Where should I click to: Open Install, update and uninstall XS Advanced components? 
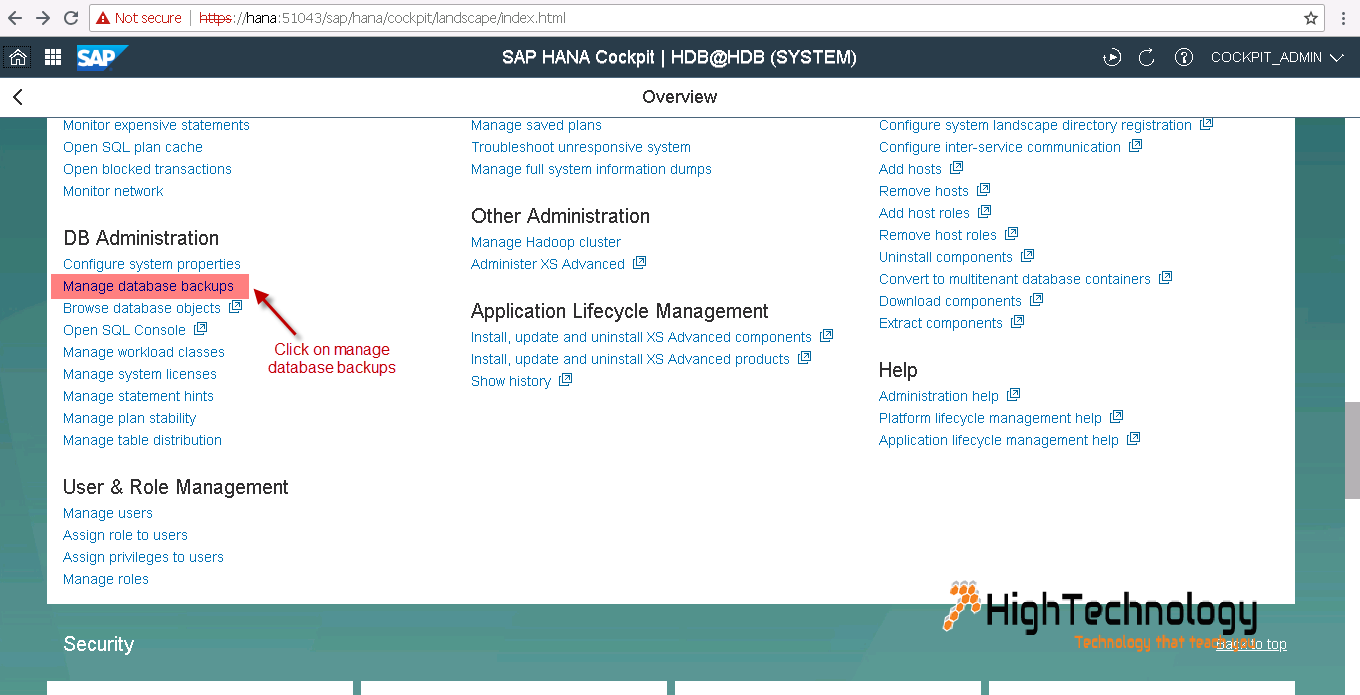[x=641, y=337]
